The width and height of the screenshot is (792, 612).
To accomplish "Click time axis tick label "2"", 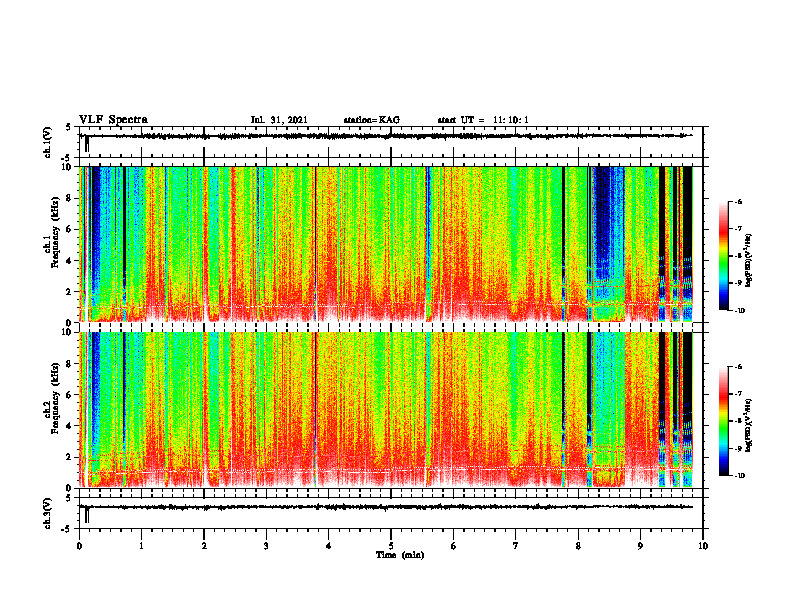I will point(204,546).
